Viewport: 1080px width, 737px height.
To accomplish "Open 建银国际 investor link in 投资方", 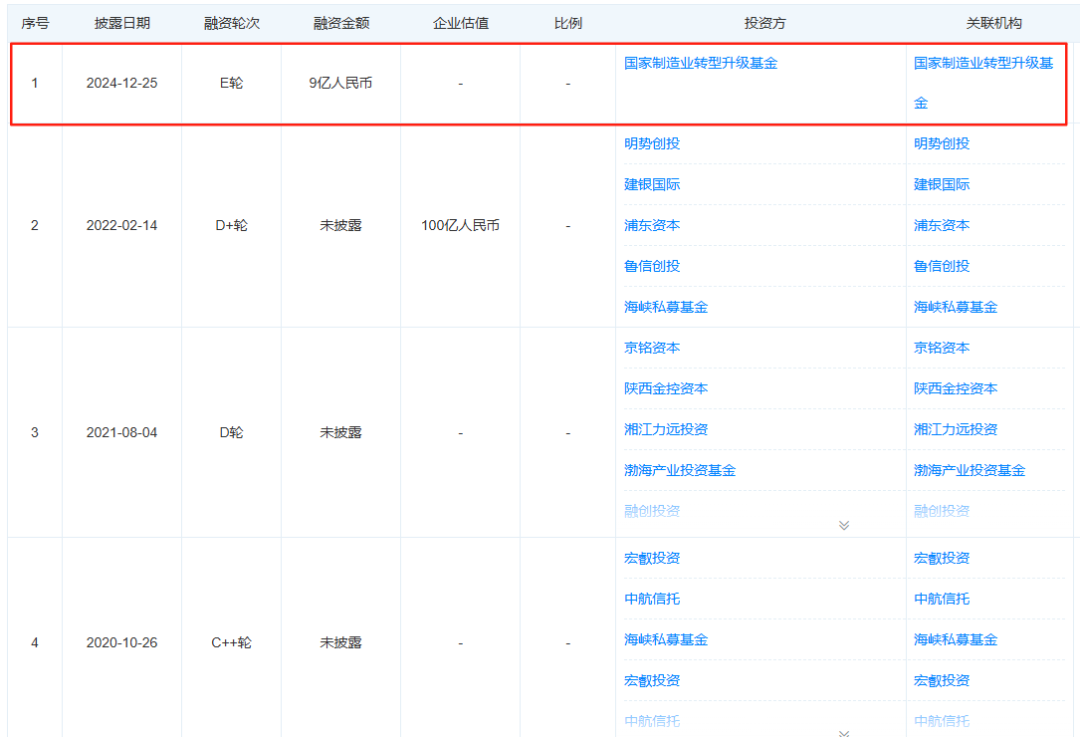I will coord(652,185).
